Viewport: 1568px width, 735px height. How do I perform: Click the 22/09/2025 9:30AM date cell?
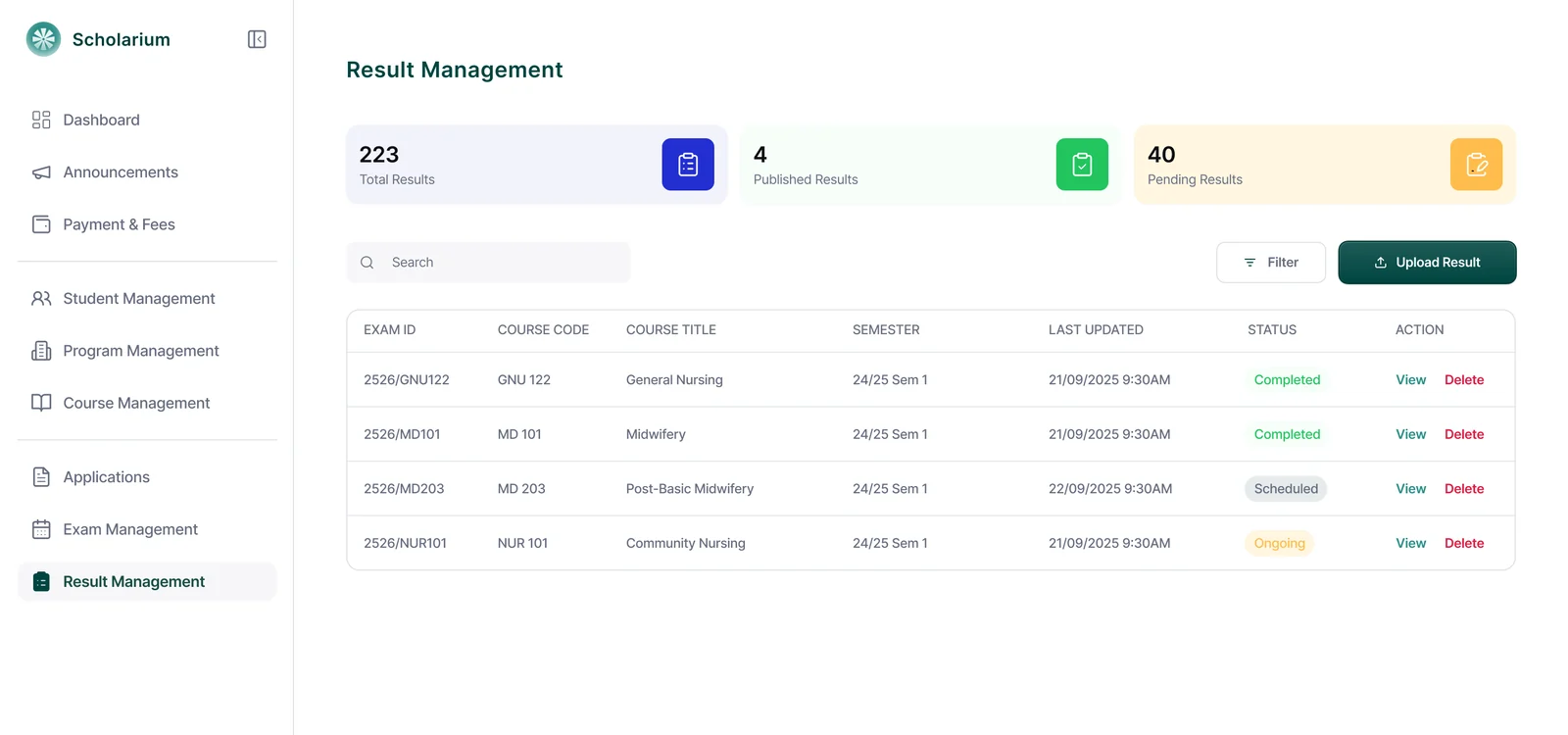point(1110,489)
